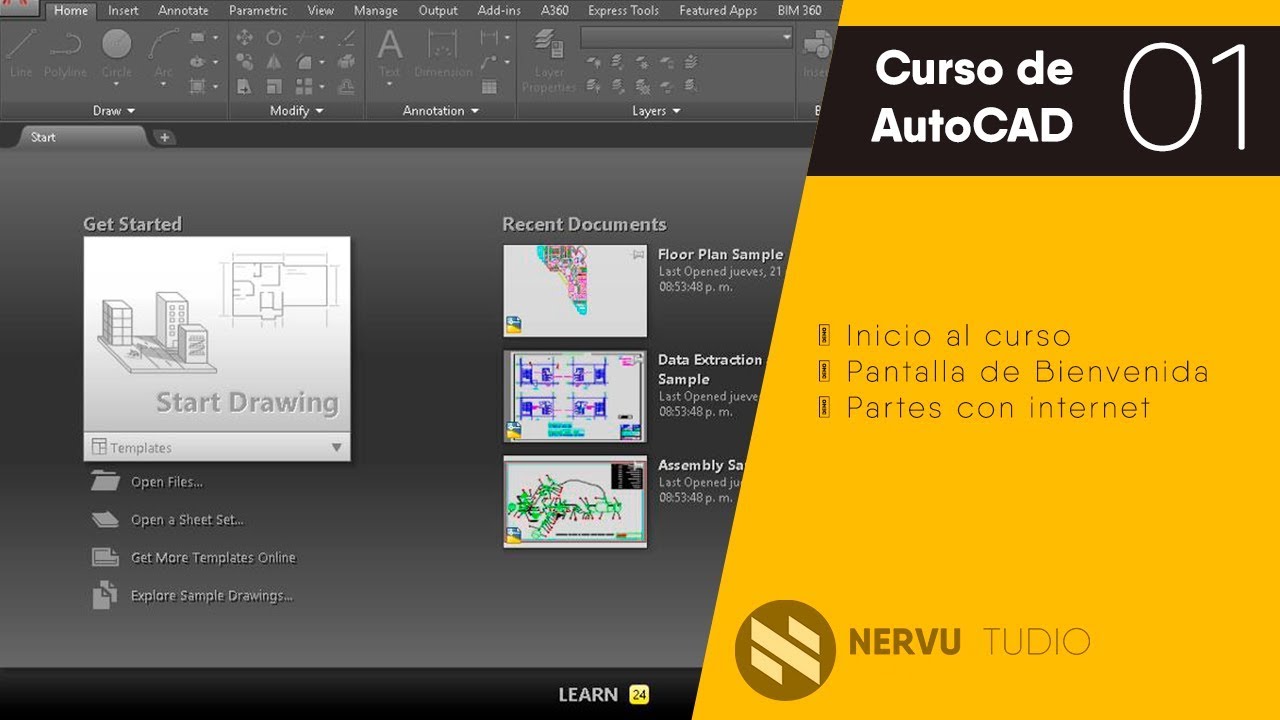The image size is (1280, 720).
Task: Open the Add-ins ribbon tab
Action: [x=499, y=11]
